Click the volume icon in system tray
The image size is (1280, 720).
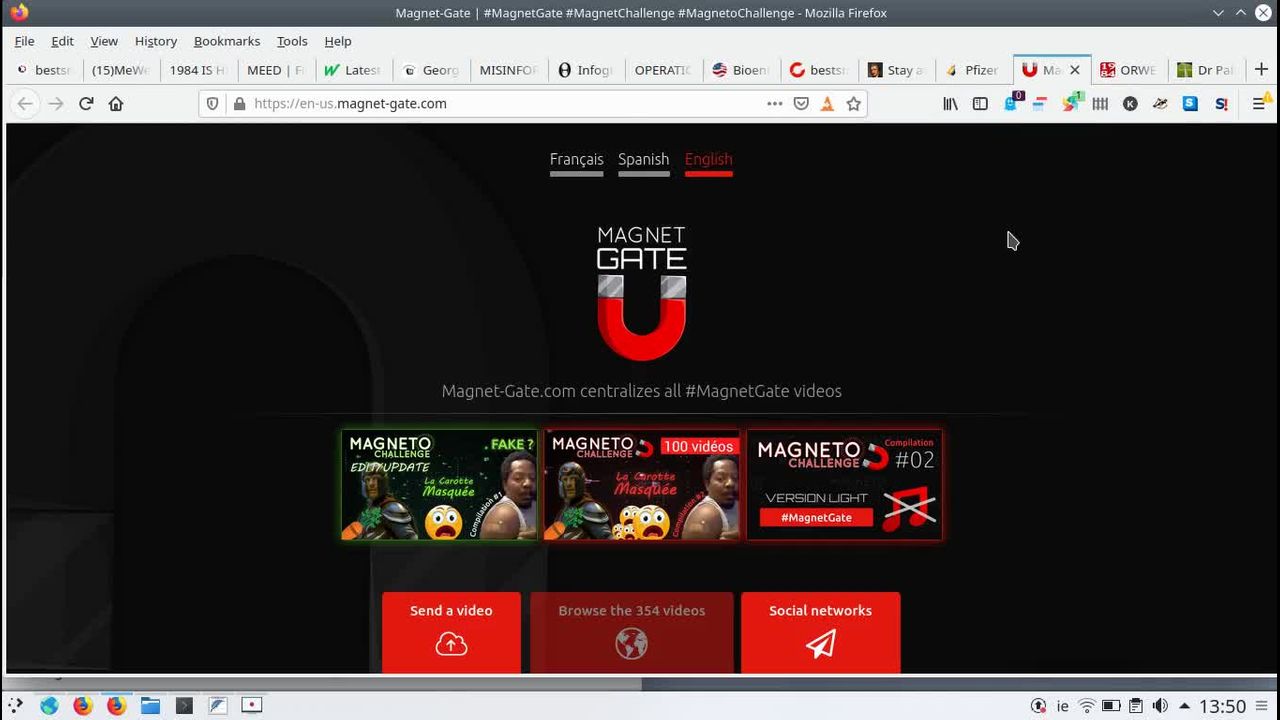click(x=1160, y=706)
